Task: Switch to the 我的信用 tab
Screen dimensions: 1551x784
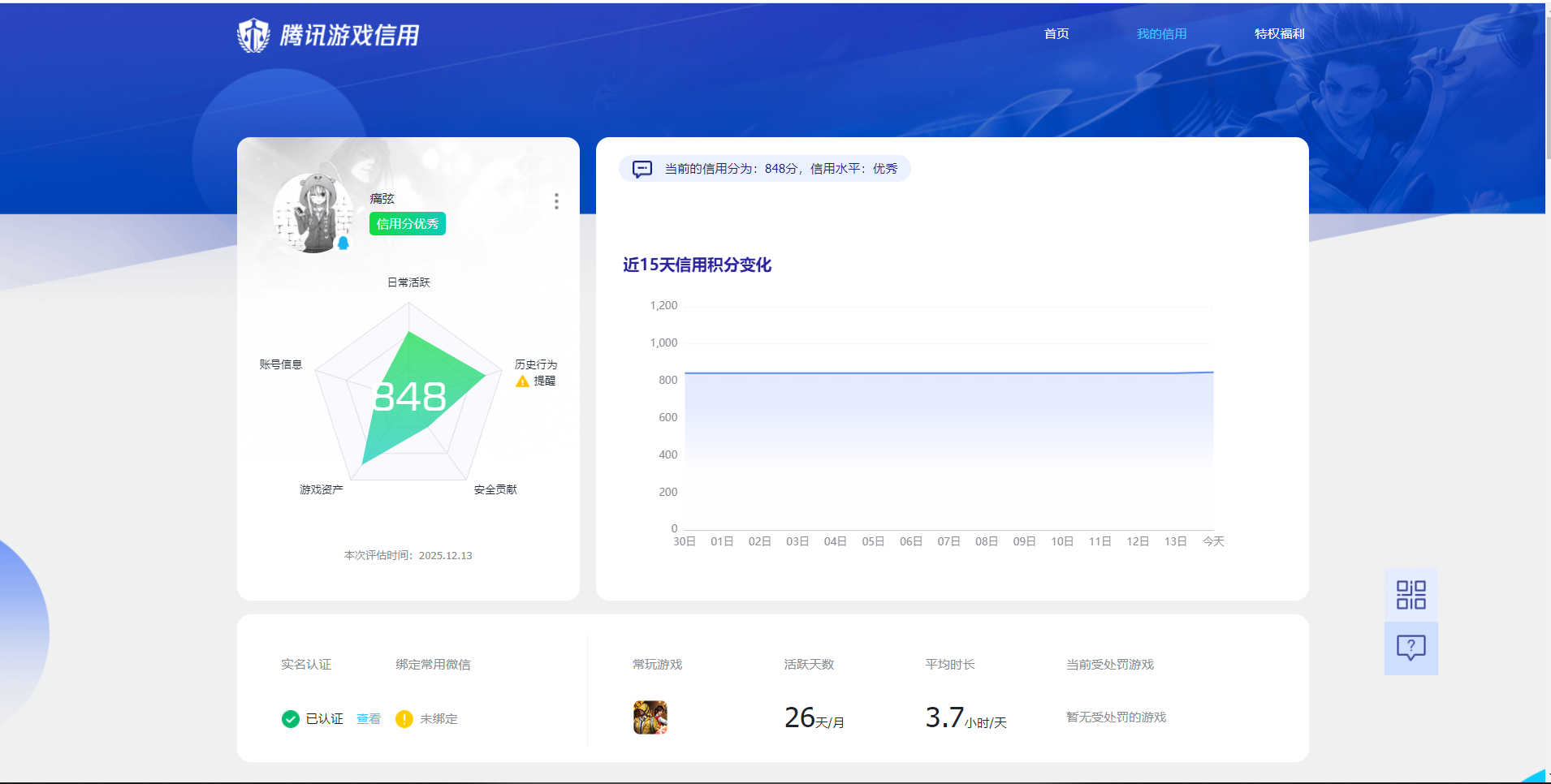Action: (1161, 34)
